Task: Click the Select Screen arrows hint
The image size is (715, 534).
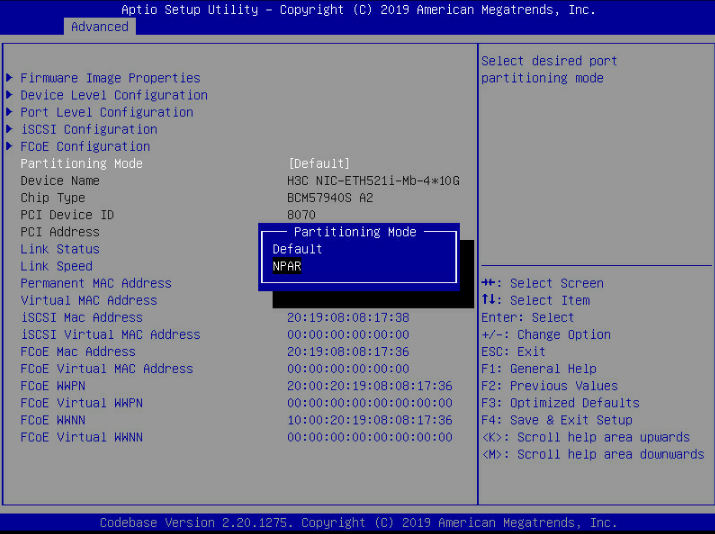Action: [542, 283]
